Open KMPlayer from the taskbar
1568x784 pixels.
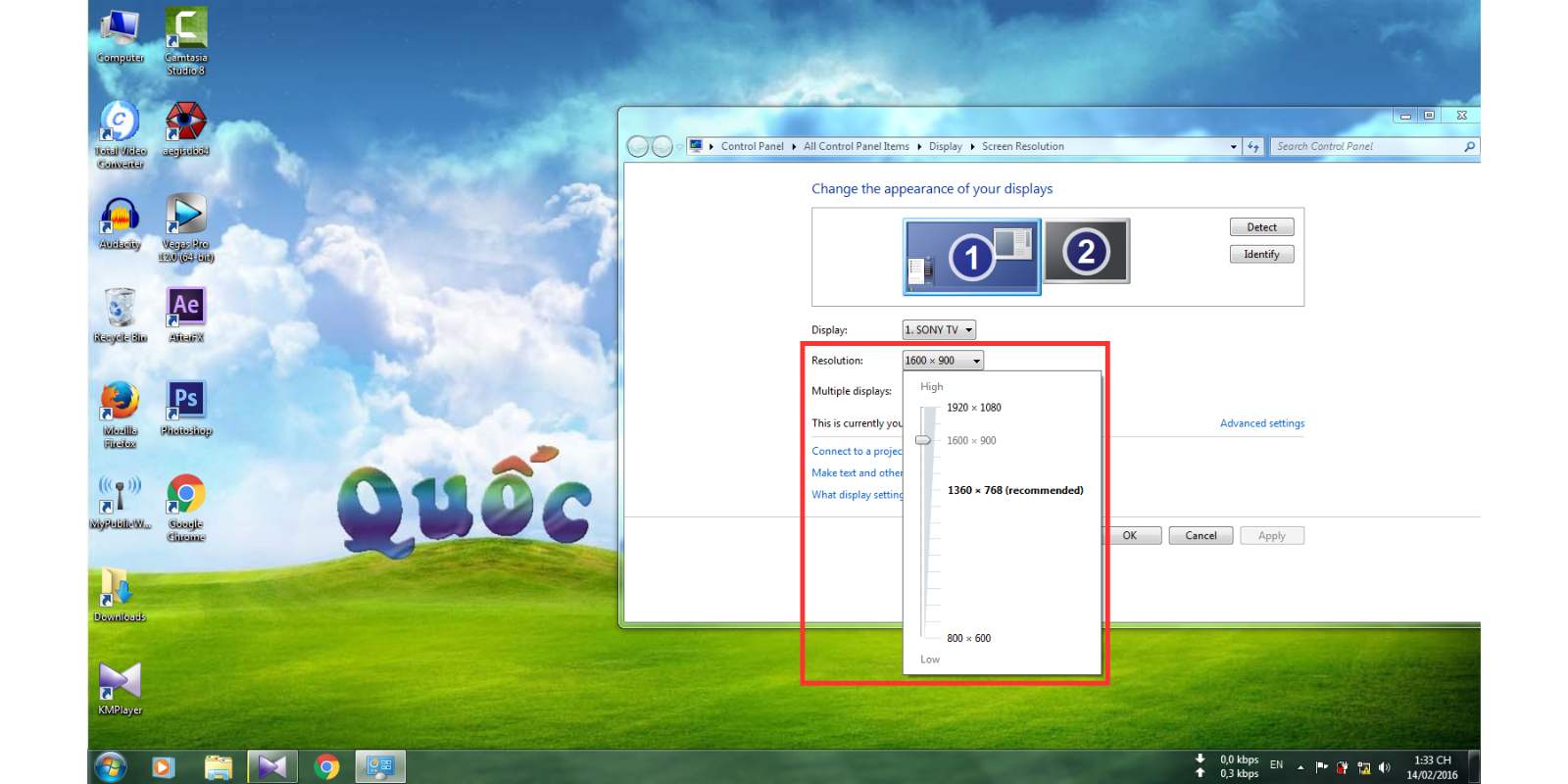(x=271, y=767)
